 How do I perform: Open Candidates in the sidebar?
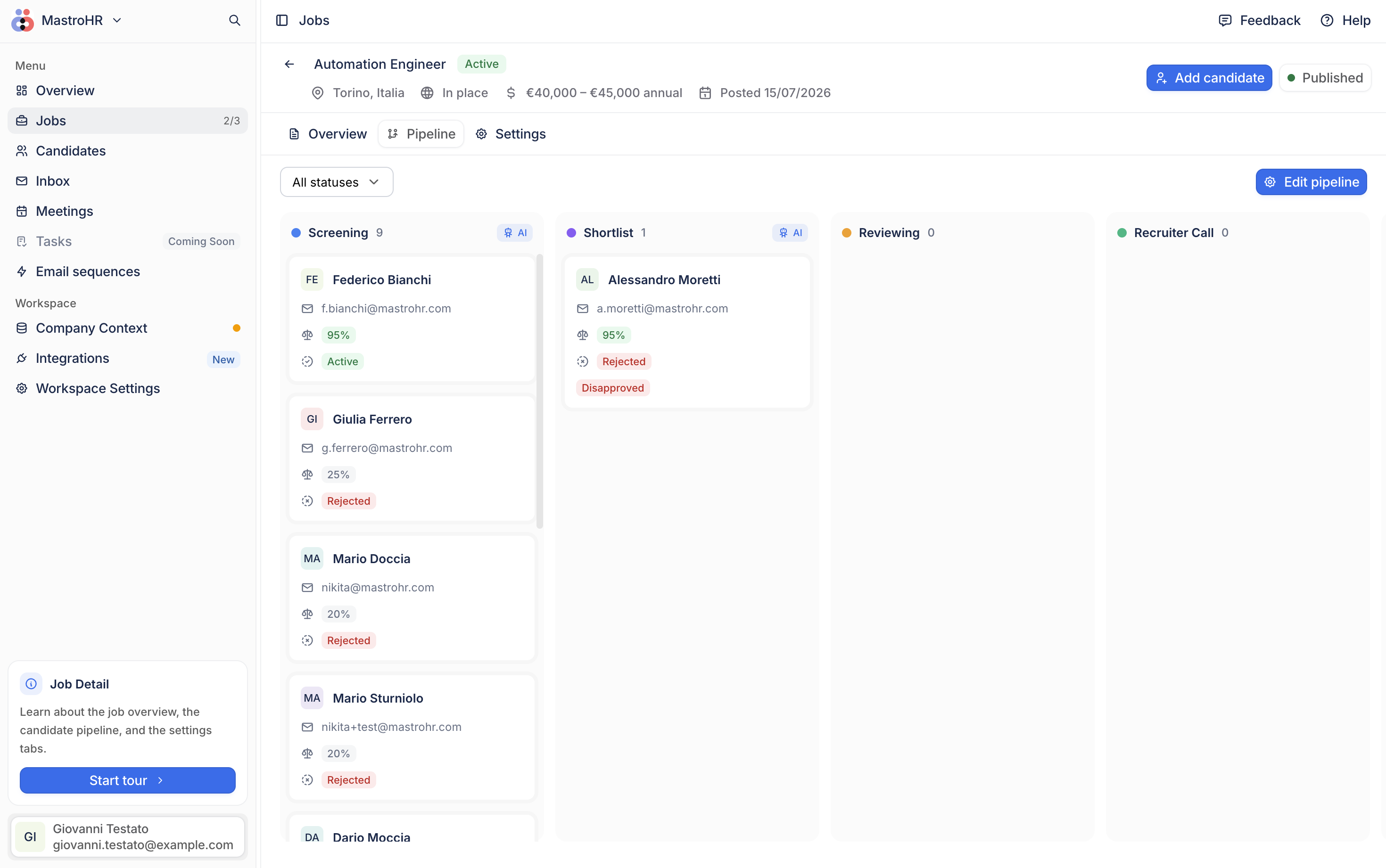click(x=127, y=151)
